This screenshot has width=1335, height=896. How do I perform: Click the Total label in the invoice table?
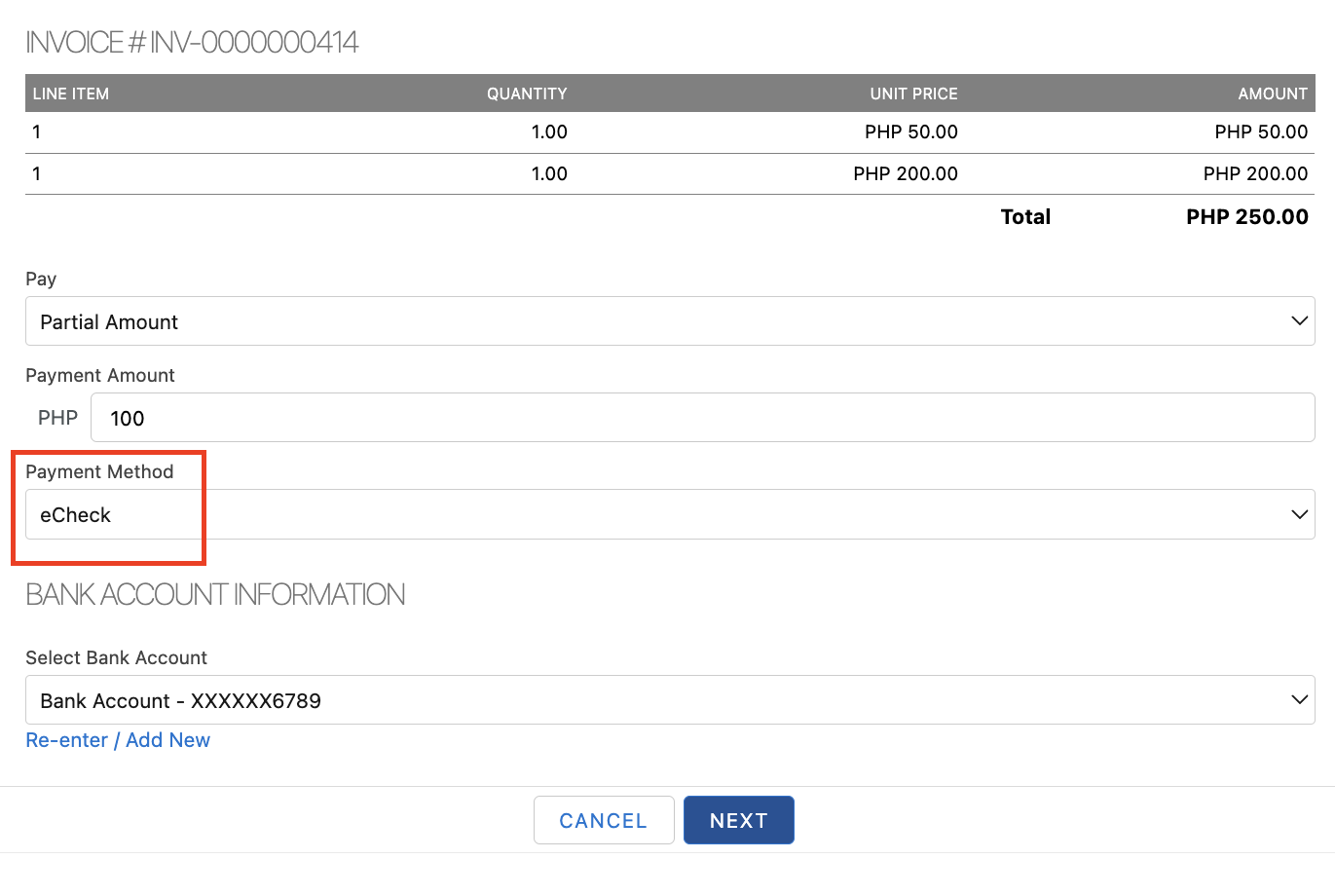tap(1025, 217)
